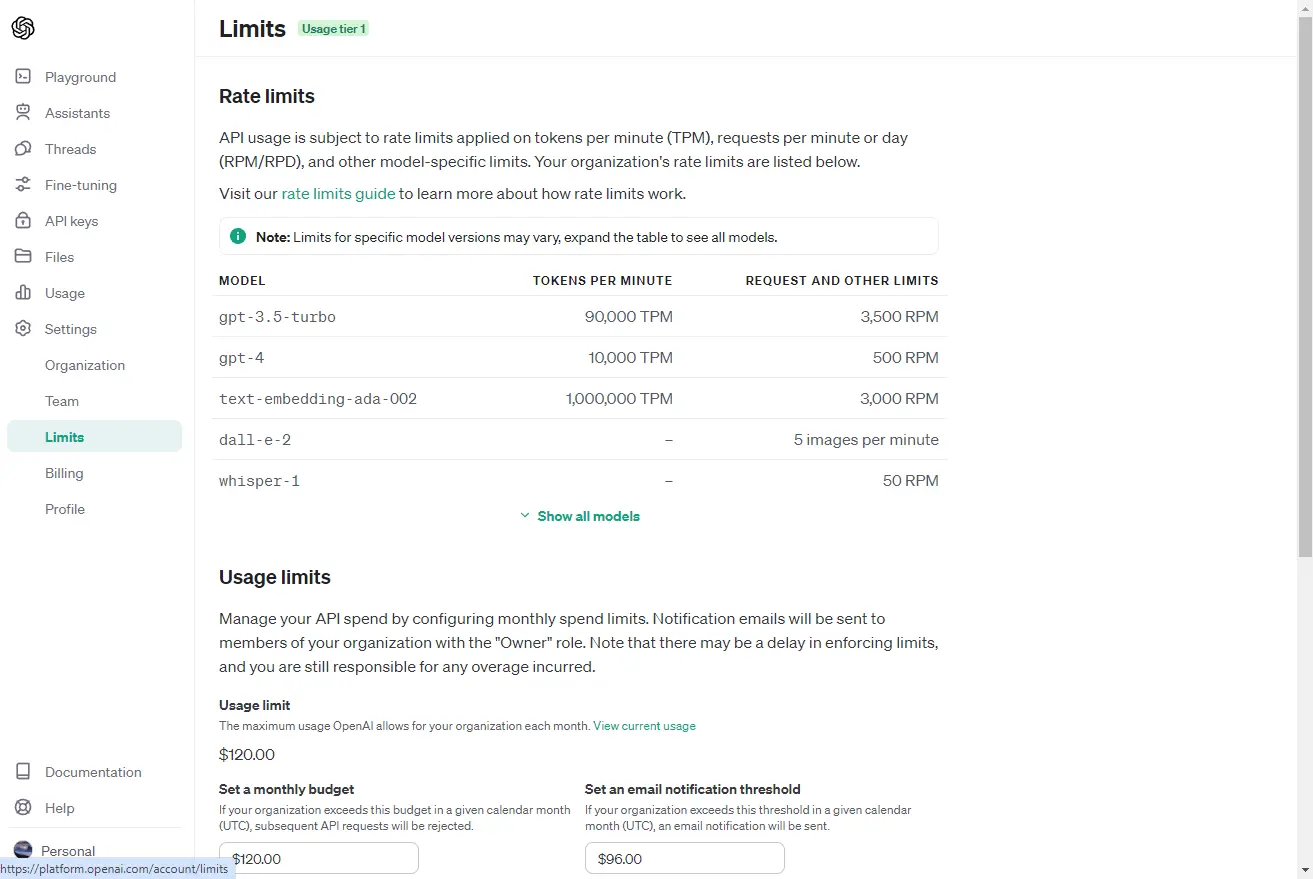Click the Help lifebuoy icon

click(23, 808)
